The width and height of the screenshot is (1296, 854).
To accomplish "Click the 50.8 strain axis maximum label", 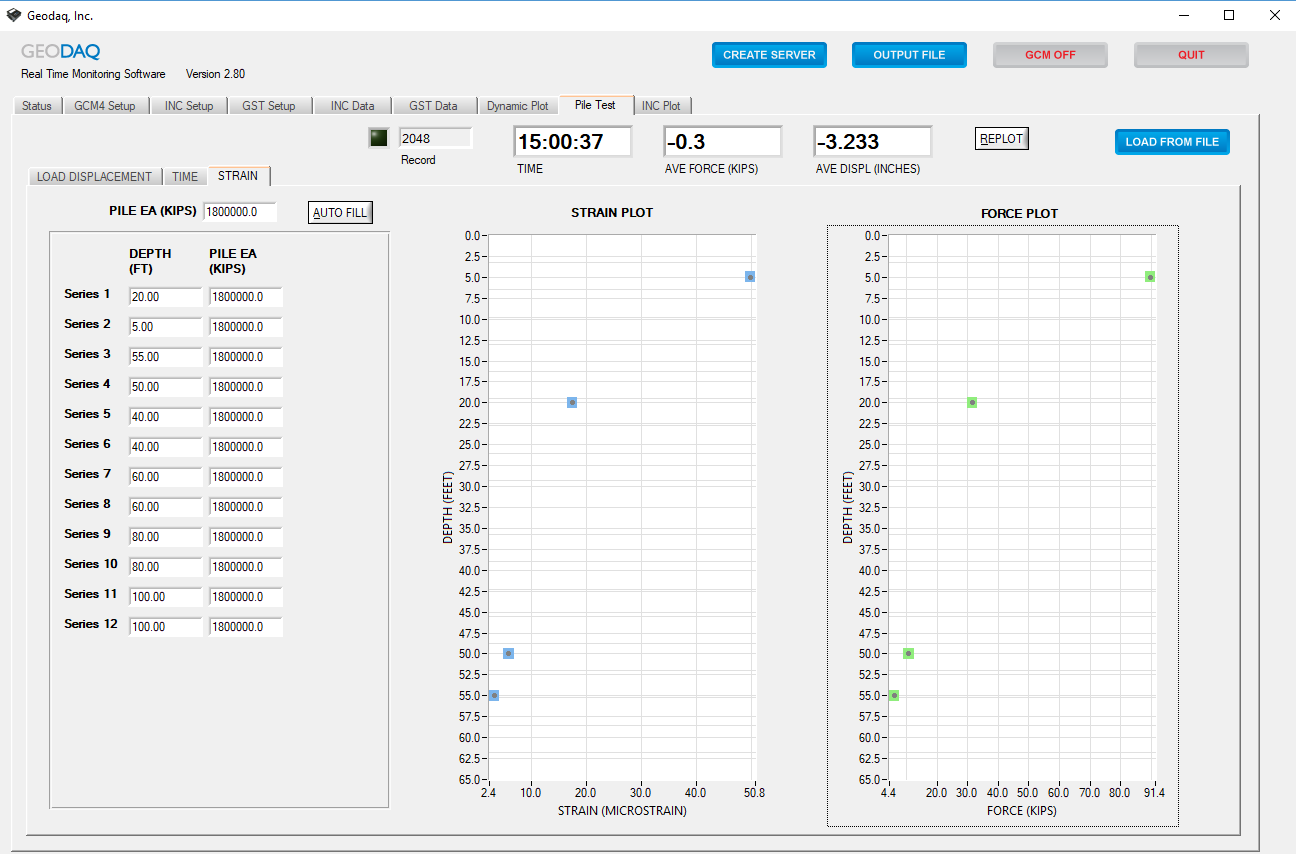I will (x=754, y=793).
